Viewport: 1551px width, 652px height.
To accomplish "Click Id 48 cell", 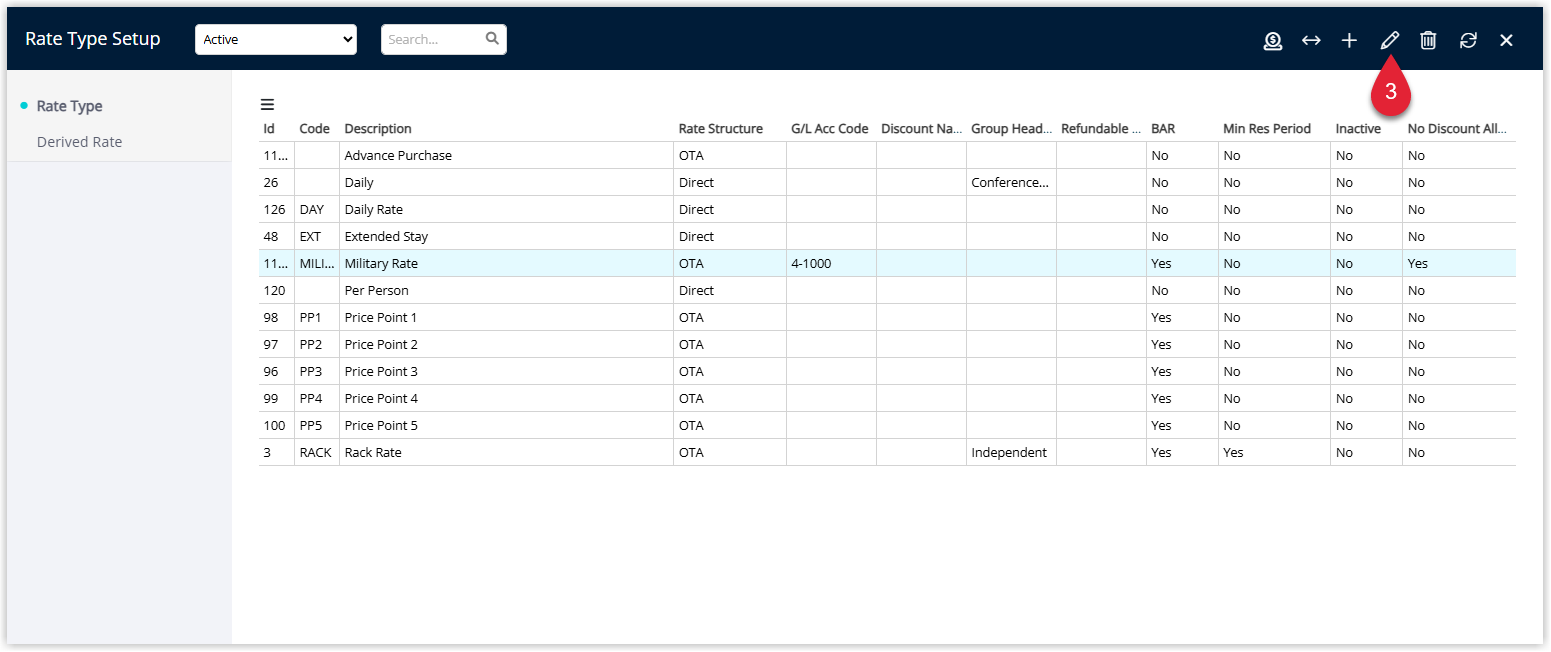I will (276, 237).
